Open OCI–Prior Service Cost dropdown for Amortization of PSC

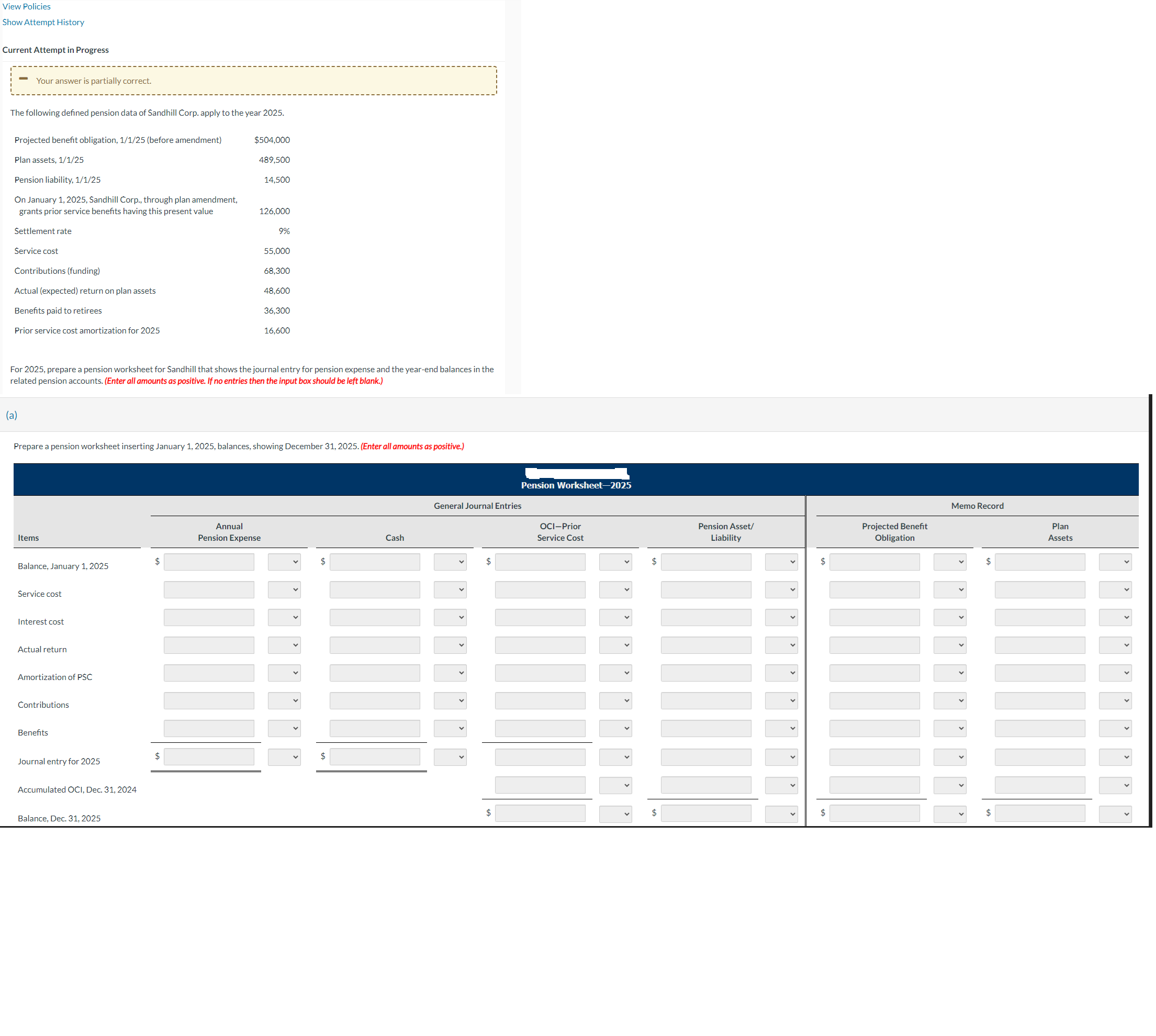tap(615, 672)
